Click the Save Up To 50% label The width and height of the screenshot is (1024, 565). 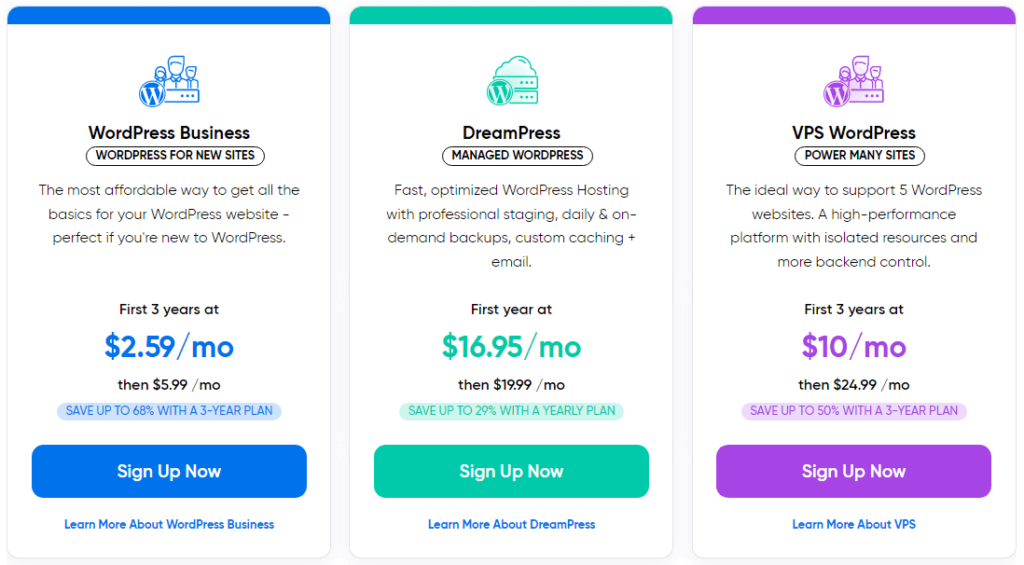853,411
